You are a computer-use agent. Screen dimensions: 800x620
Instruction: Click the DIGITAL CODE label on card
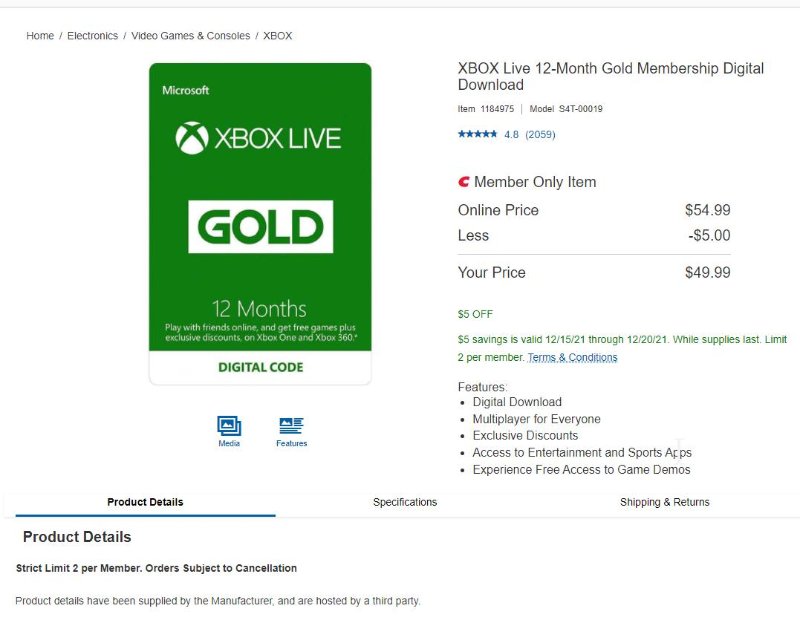point(261,367)
